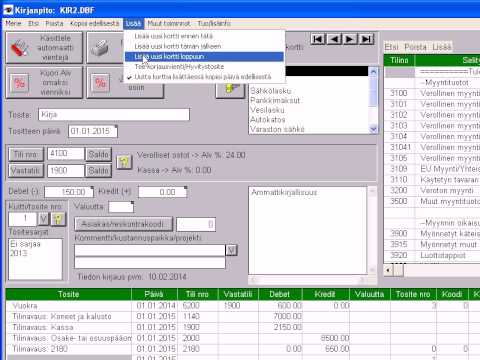Select Pankkimaksut in the template list
480x360 pixels.
tap(309, 100)
